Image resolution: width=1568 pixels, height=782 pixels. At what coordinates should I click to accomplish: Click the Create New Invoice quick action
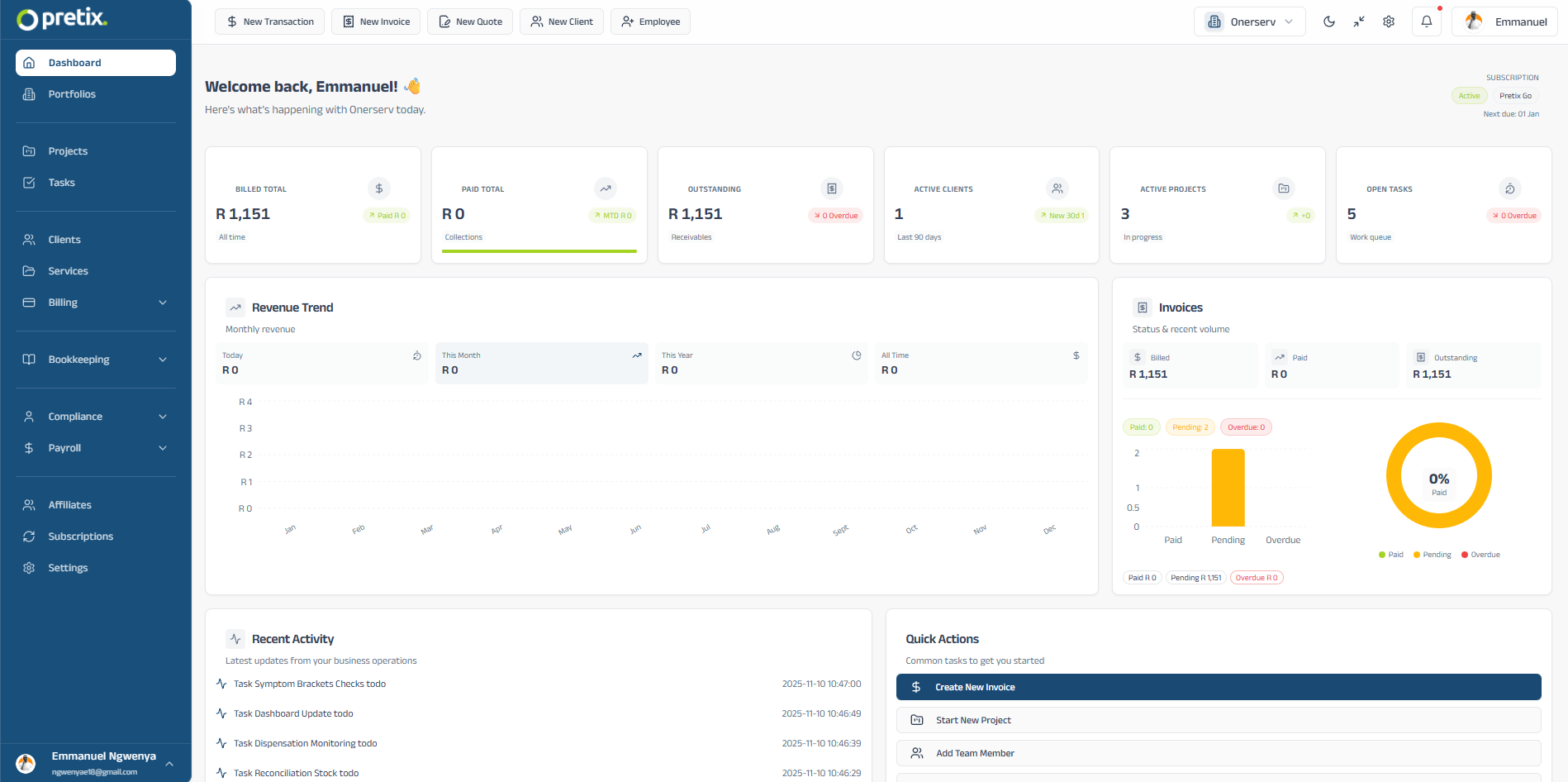(x=1220, y=686)
